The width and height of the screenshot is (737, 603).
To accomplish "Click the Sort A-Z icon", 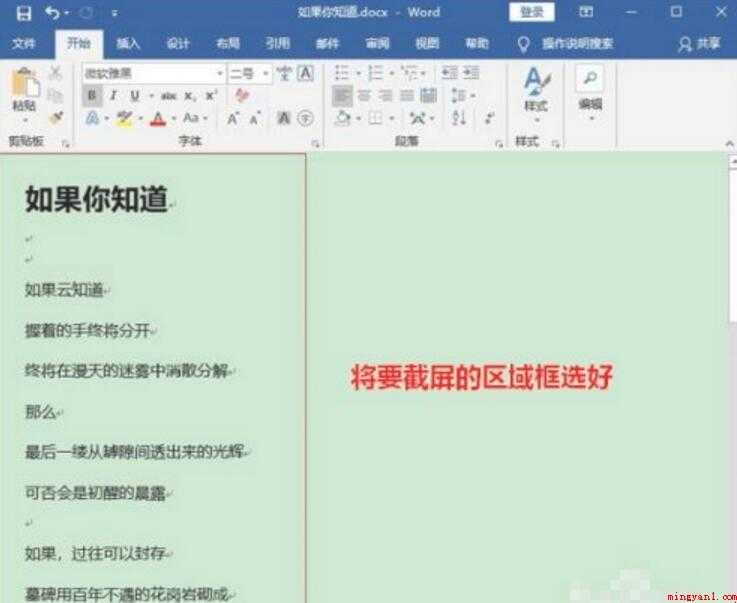I will pyautogui.click(x=459, y=117).
